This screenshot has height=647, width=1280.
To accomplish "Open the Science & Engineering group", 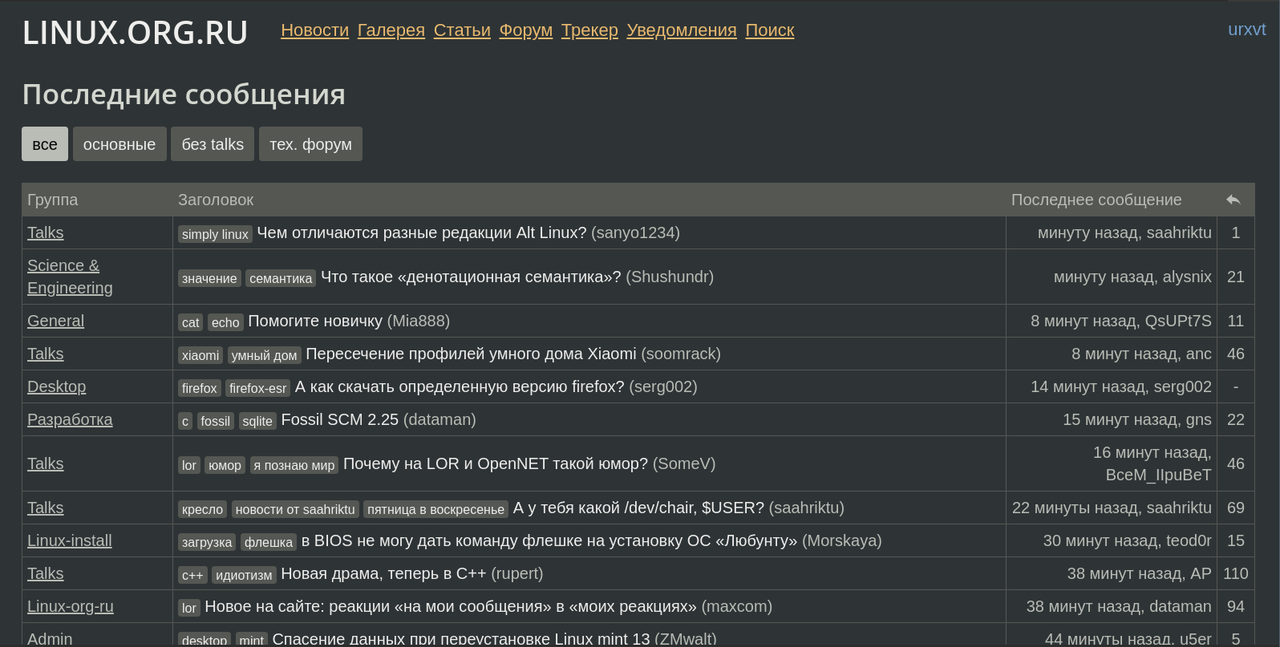I will (x=70, y=277).
